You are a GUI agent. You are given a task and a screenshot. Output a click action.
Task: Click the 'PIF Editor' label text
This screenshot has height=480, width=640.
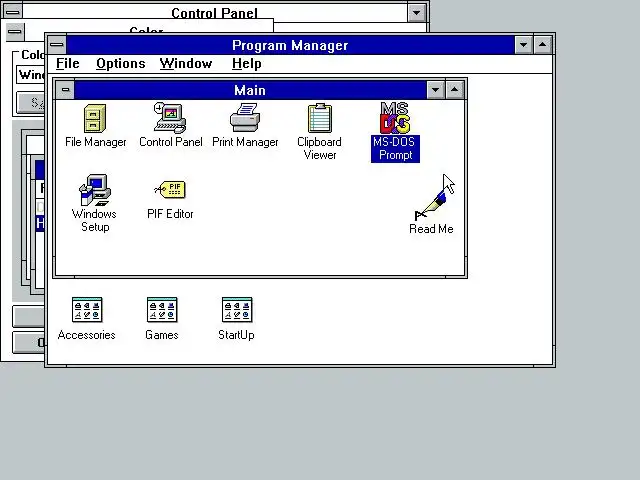170,214
